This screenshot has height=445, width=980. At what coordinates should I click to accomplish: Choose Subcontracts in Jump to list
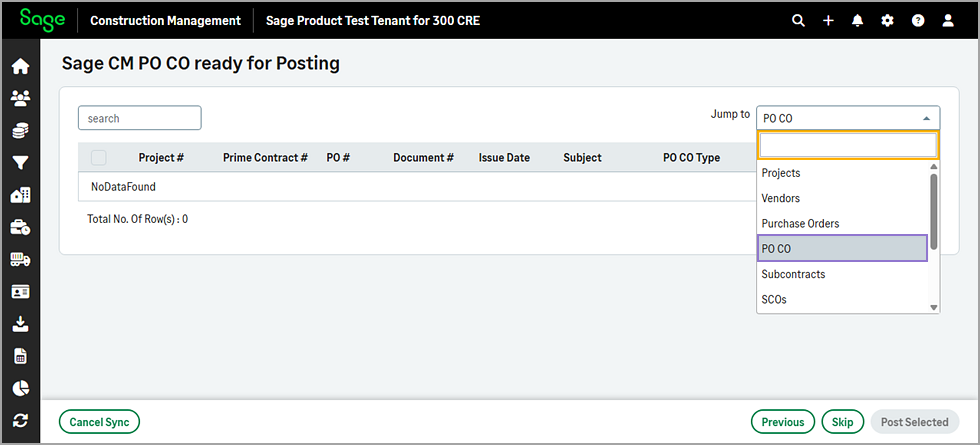click(842, 274)
